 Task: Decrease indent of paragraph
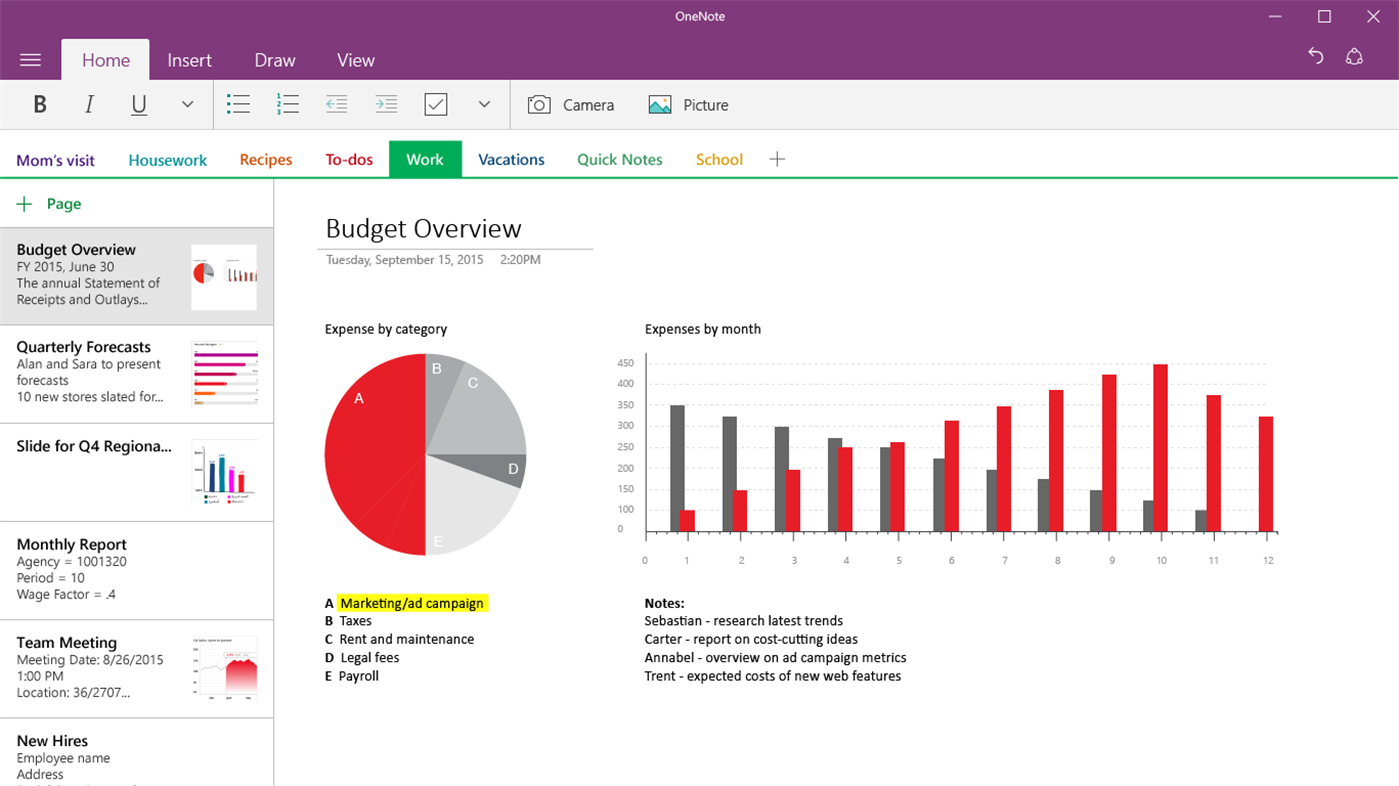point(337,104)
